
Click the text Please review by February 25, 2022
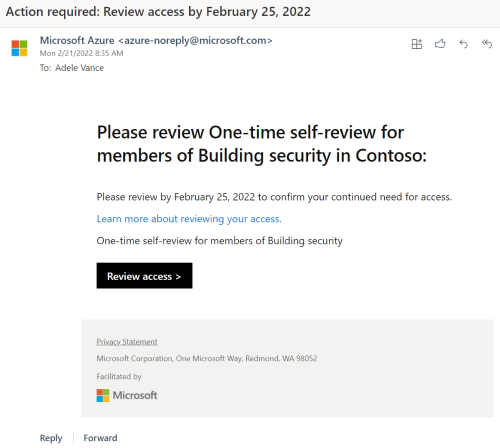274,197
